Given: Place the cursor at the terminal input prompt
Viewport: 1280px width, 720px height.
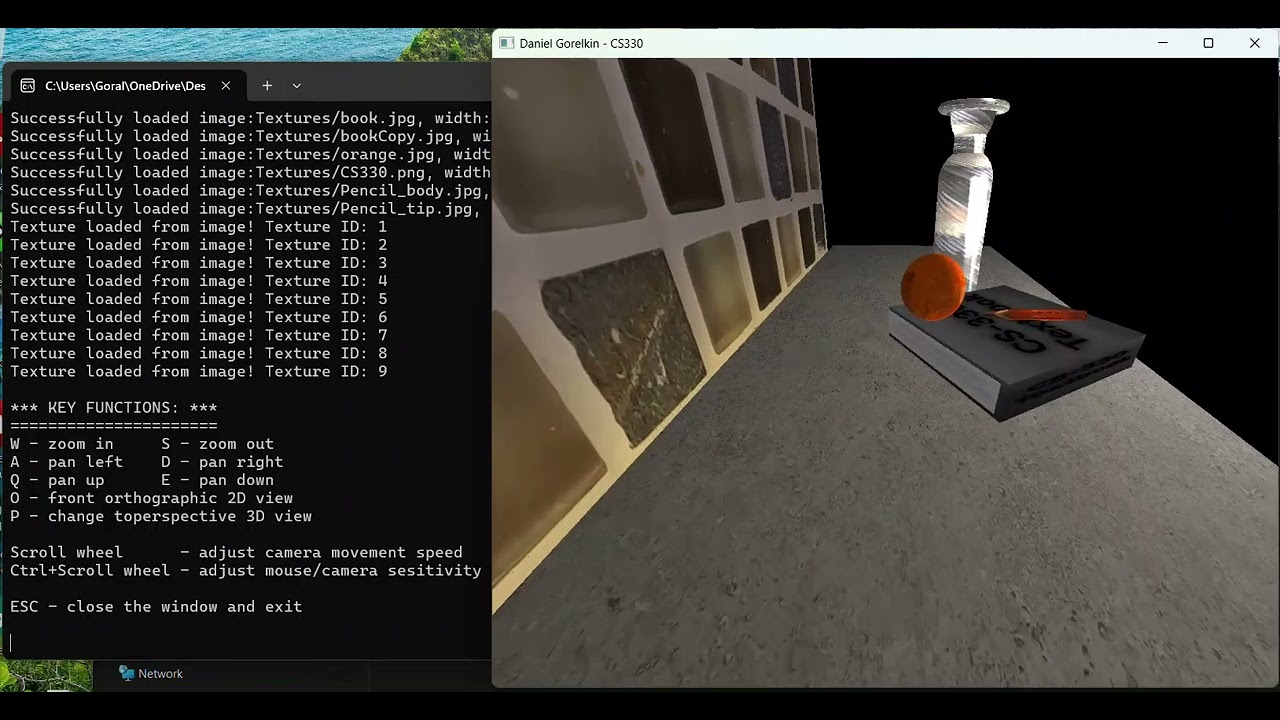Looking at the screenshot, I should (x=12, y=643).
